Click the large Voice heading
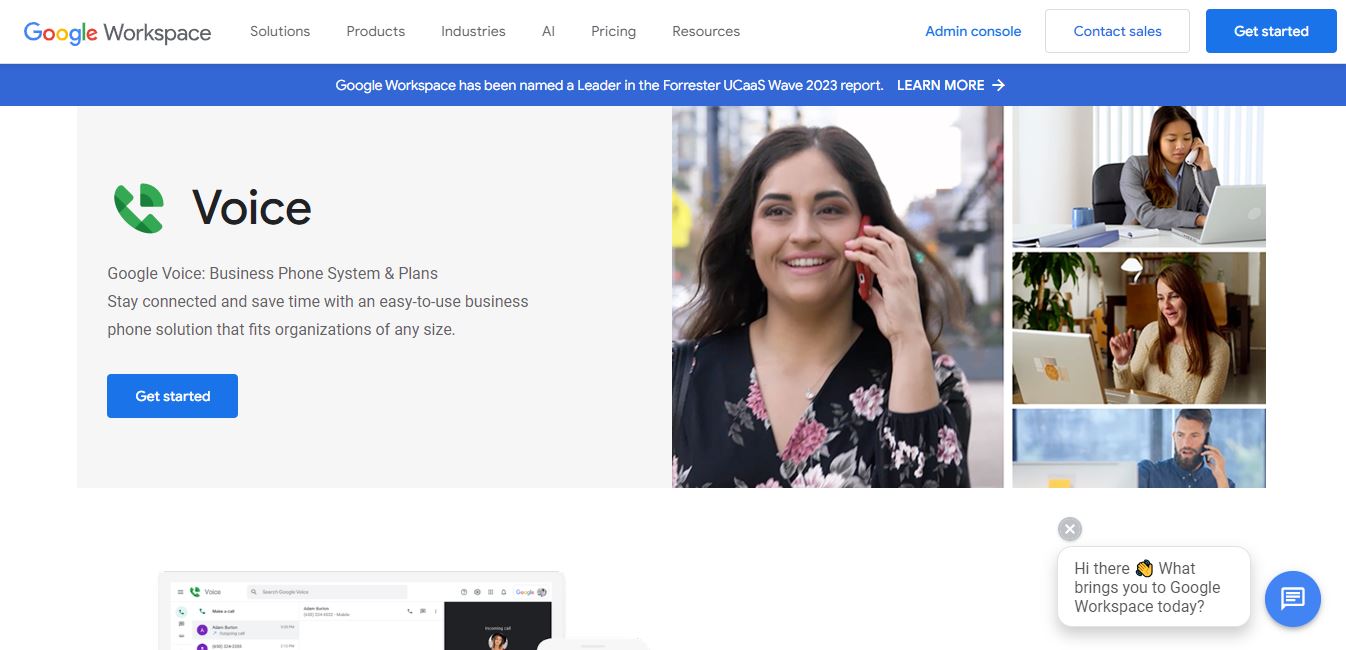1346x650 pixels. pos(252,208)
